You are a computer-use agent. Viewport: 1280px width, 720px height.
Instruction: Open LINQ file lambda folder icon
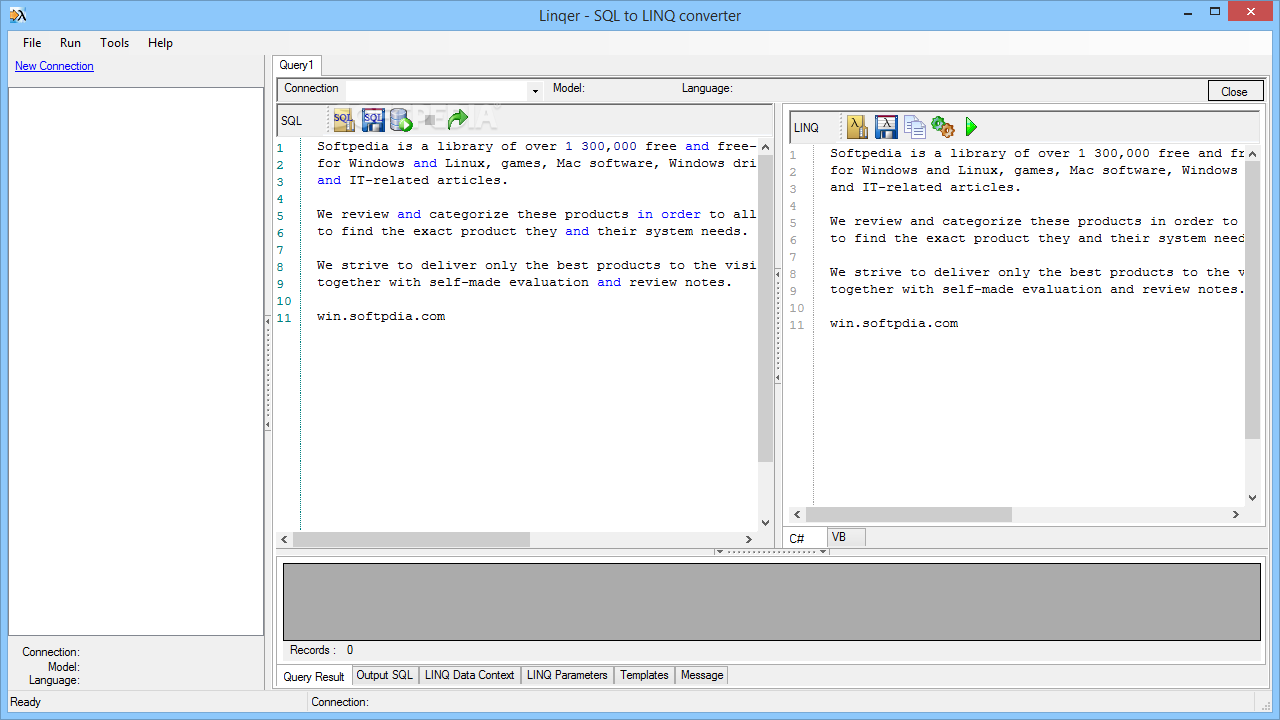coord(858,127)
